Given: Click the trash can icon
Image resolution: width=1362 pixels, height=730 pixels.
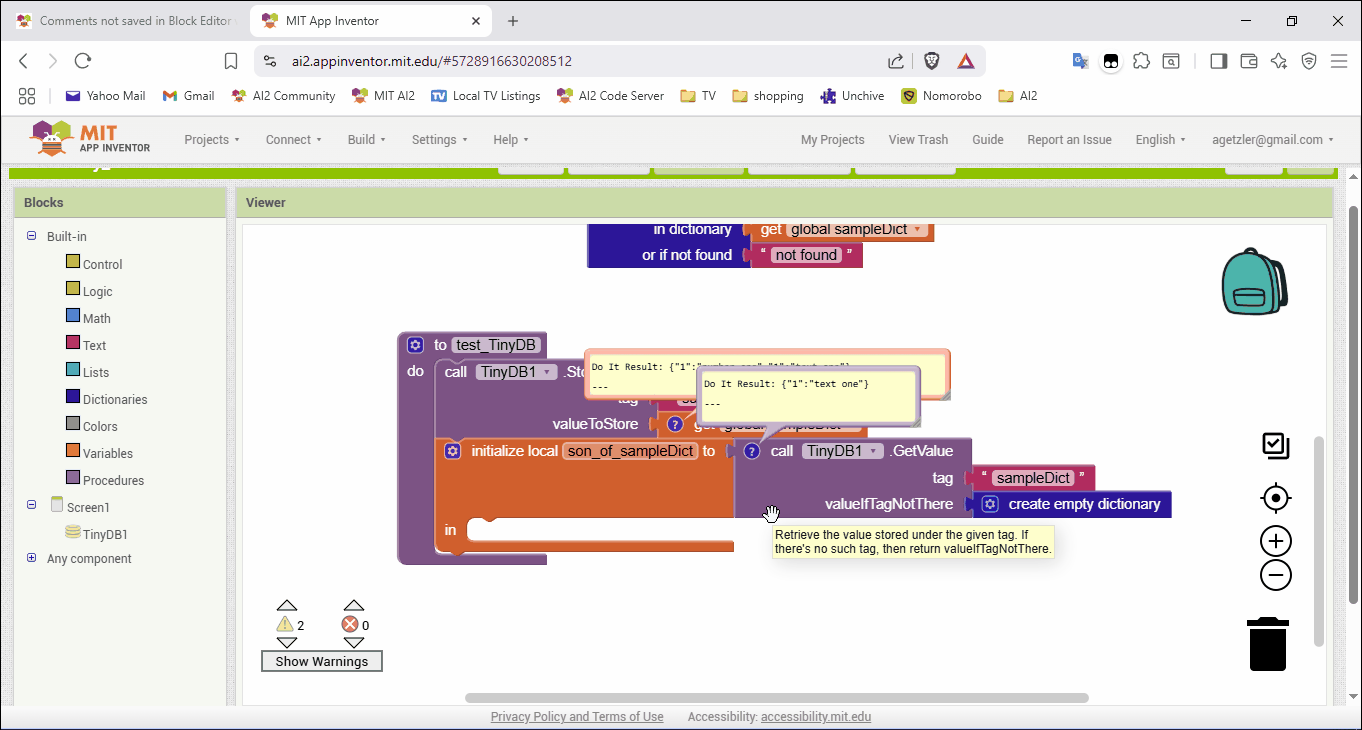Looking at the screenshot, I should pyautogui.click(x=1267, y=645).
